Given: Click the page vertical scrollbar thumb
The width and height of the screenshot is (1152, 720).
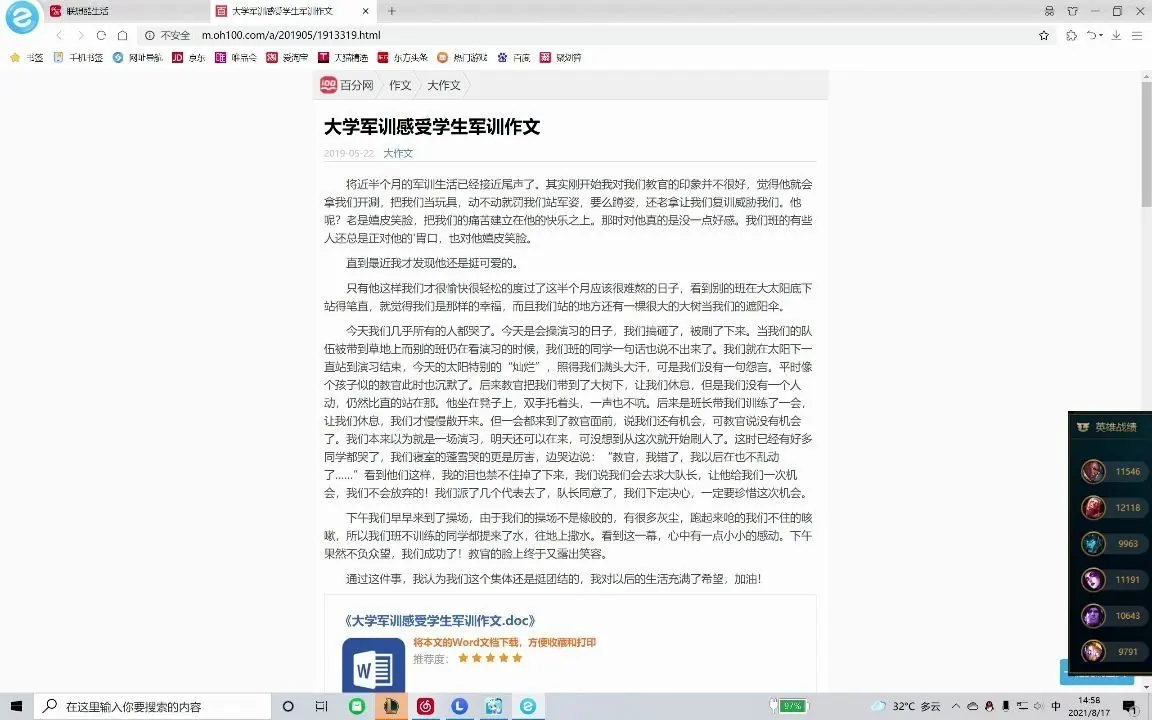Looking at the screenshot, I should pos(1146,143).
